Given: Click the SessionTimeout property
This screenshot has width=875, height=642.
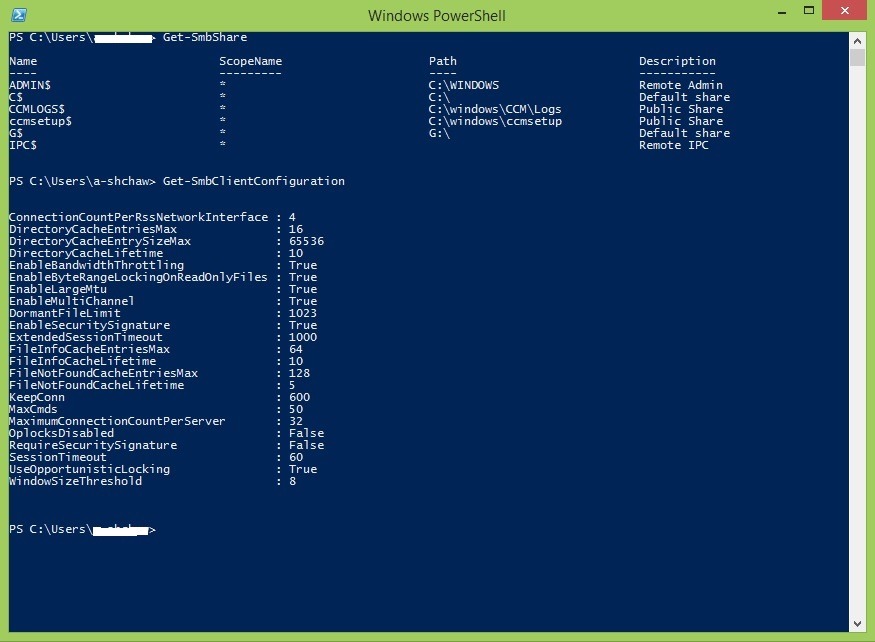Looking at the screenshot, I should (x=58, y=457).
